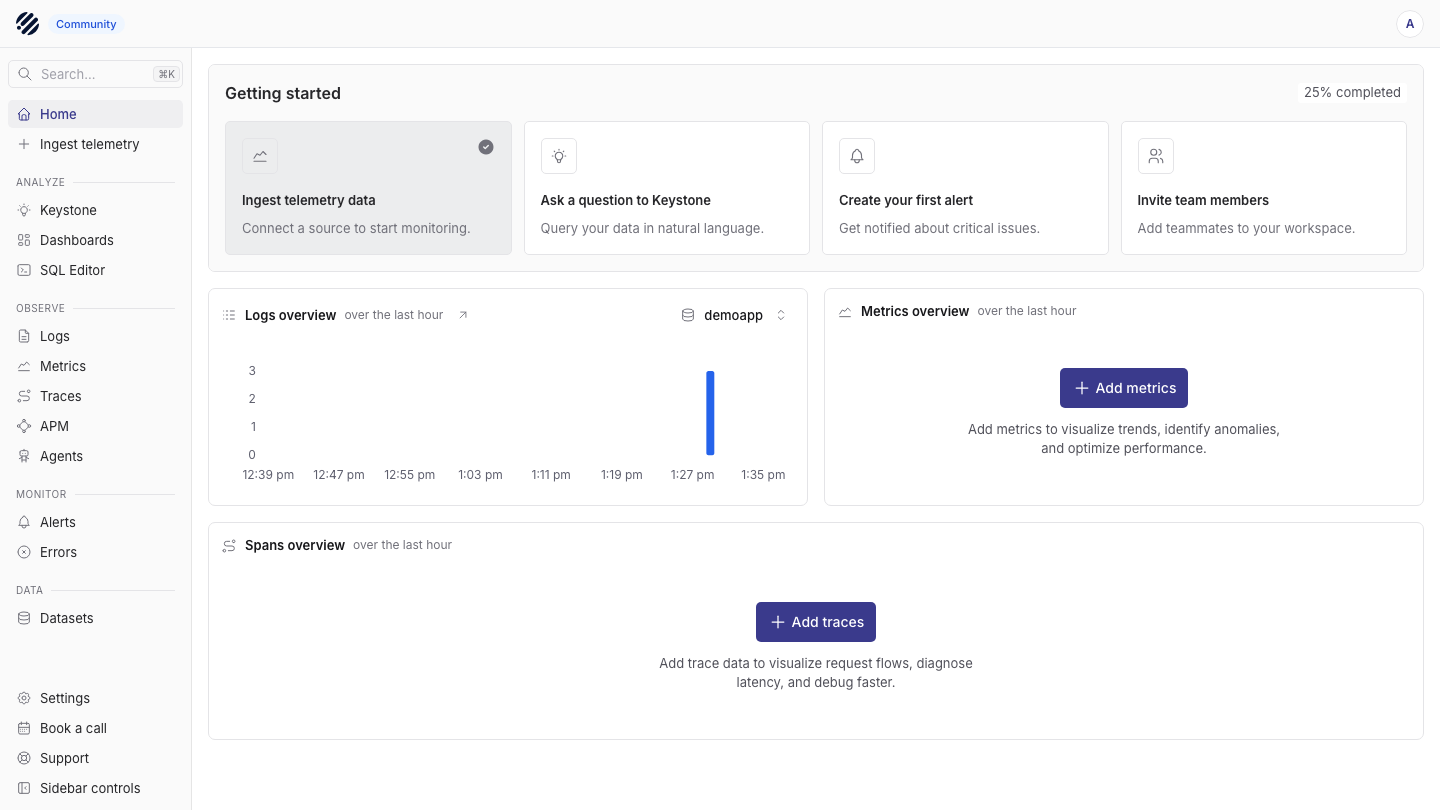This screenshot has width=1440, height=810.
Task: Click the Book a call calendar icon
Action: [x=24, y=728]
